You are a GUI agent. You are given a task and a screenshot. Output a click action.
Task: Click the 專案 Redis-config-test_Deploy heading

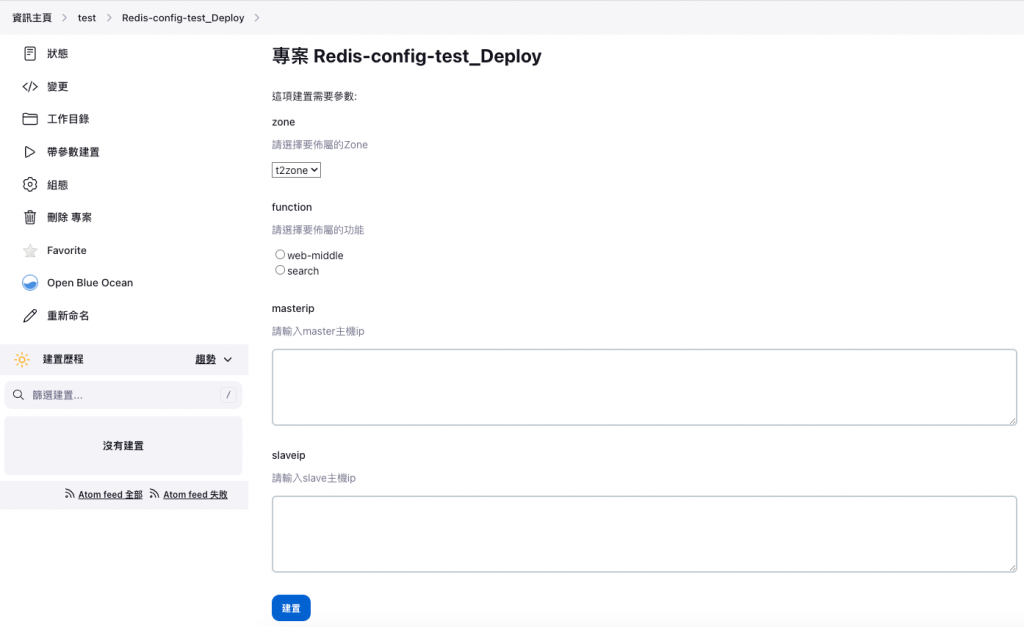(406, 56)
